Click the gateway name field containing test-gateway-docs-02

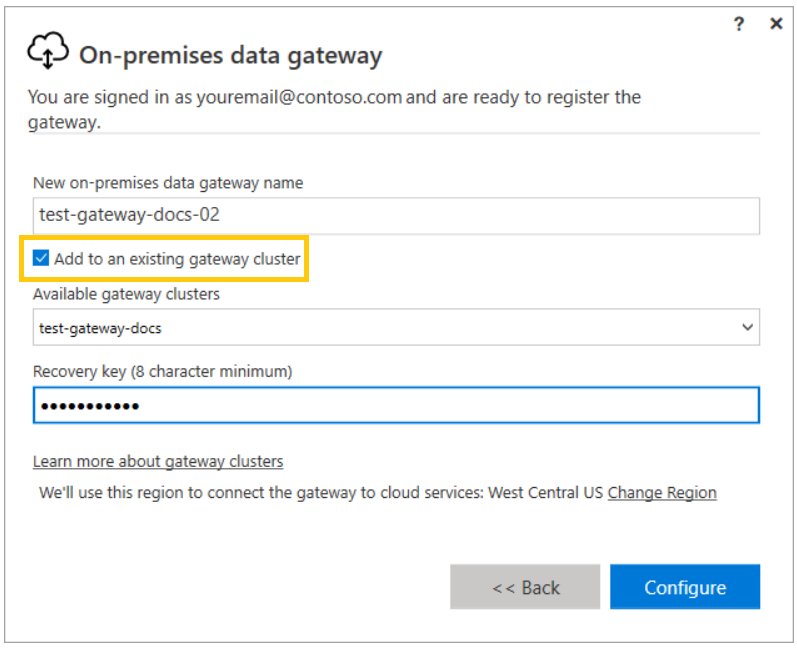[x=395, y=215]
